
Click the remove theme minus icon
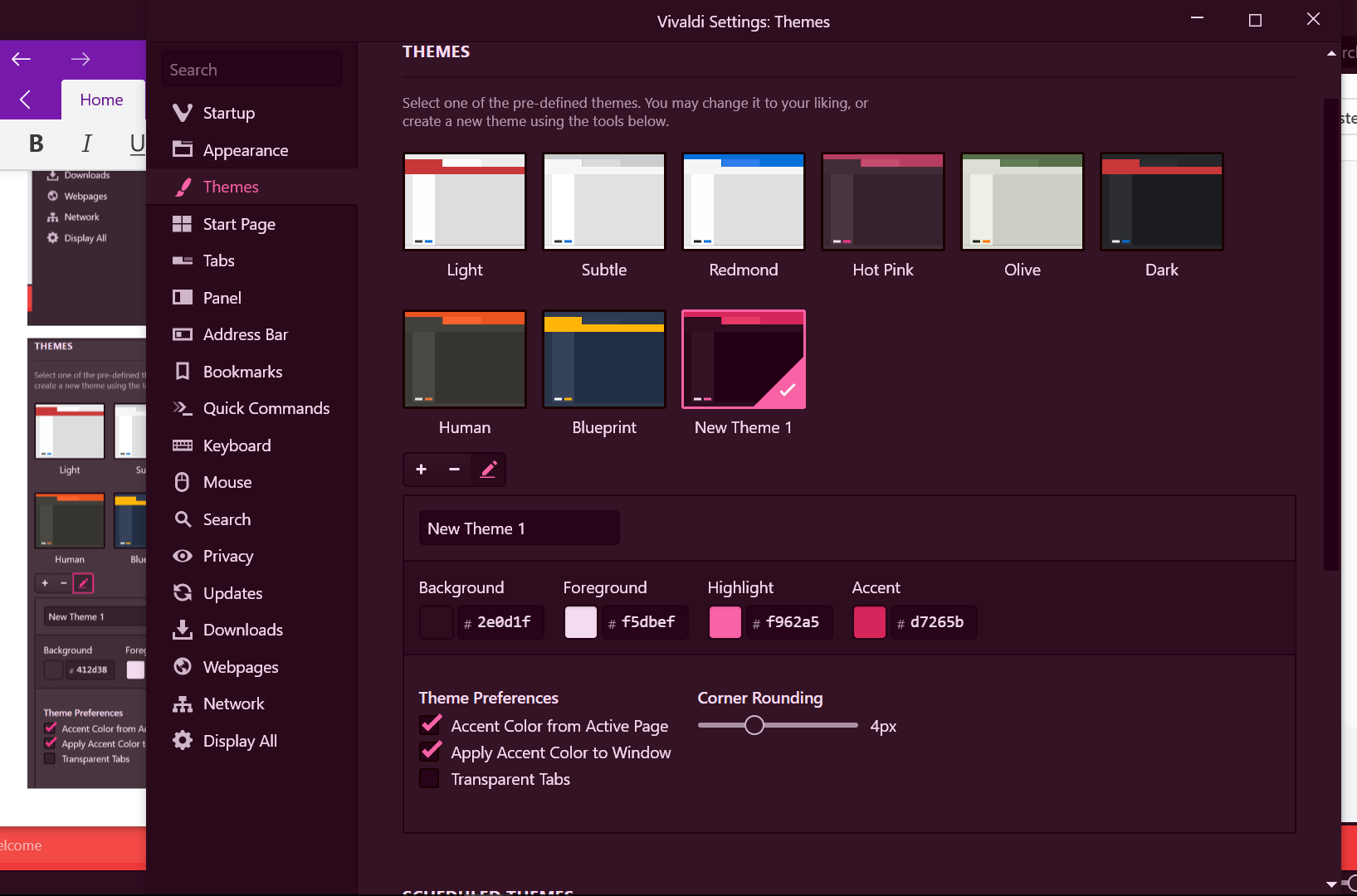[454, 470]
